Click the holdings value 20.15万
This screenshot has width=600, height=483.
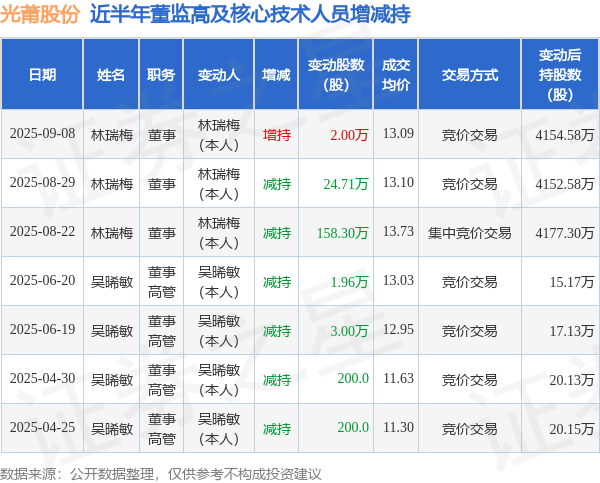coord(572,429)
